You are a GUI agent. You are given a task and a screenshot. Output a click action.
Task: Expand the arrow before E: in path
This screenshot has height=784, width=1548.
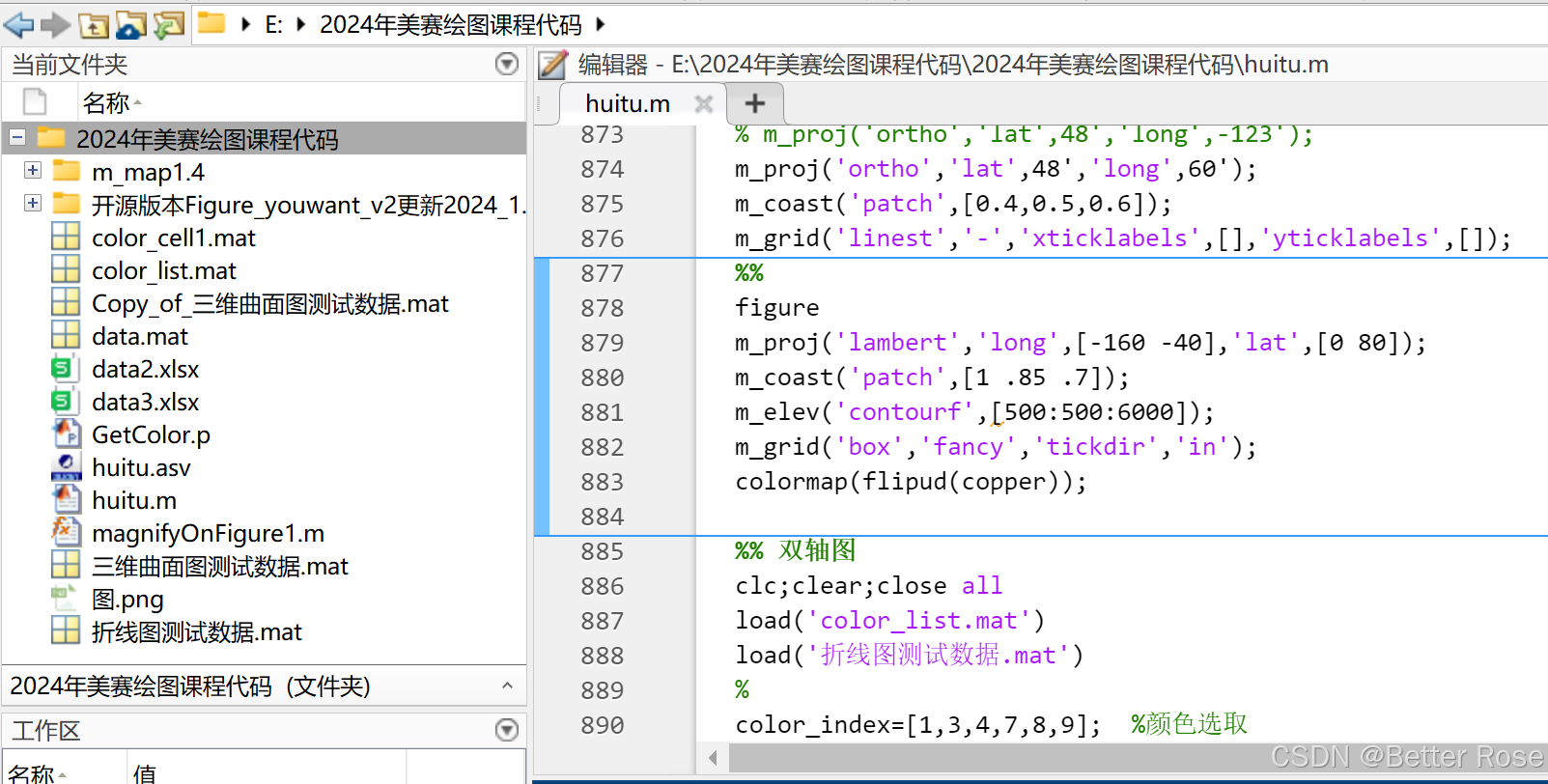pos(246,24)
